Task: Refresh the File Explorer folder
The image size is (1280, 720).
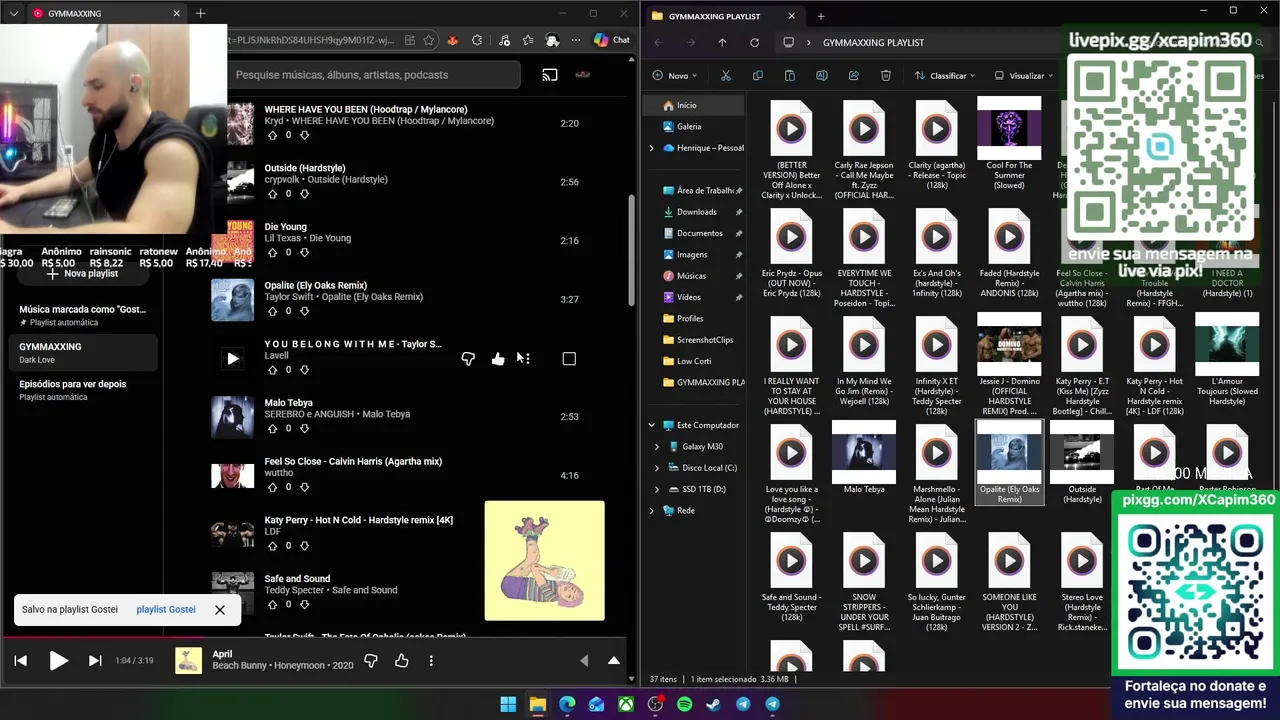Action: click(x=754, y=42)
